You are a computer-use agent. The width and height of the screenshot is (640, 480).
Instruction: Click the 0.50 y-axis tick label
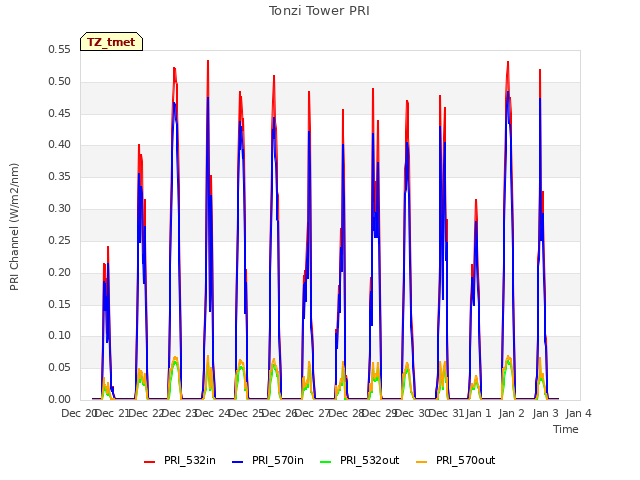(x=60, y=81)
